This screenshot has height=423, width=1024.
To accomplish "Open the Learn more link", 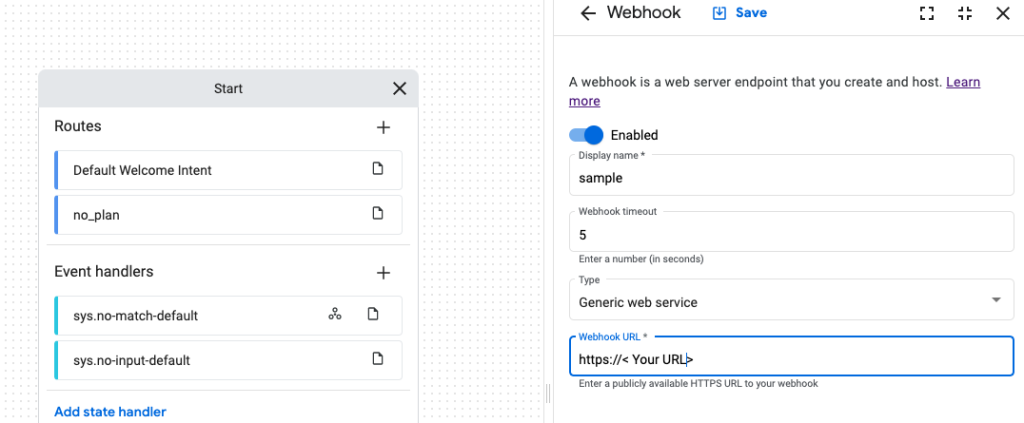I will 963,82.
